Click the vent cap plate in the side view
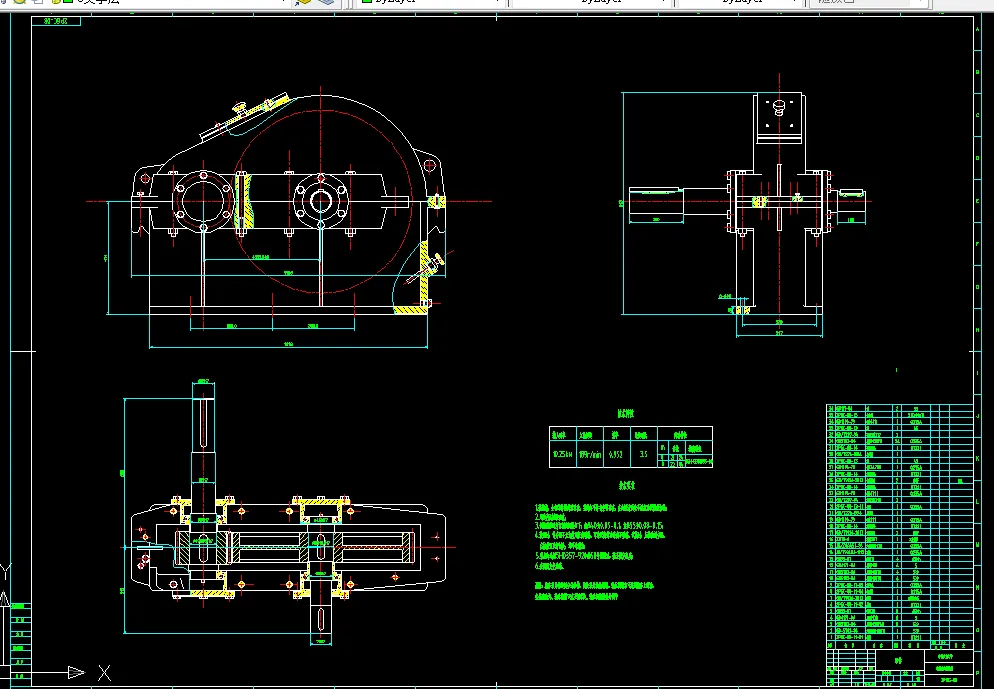Screen dimensions: 994x689 779,117
